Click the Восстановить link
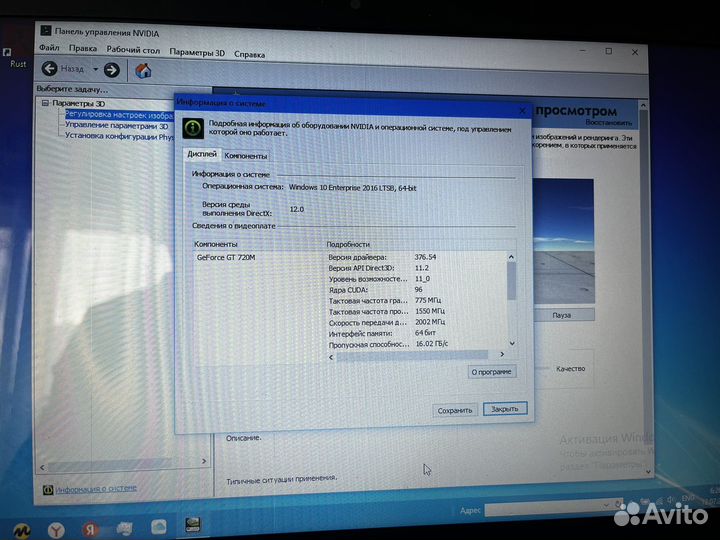The image size is (720, 540). click(x=608, y=123)
